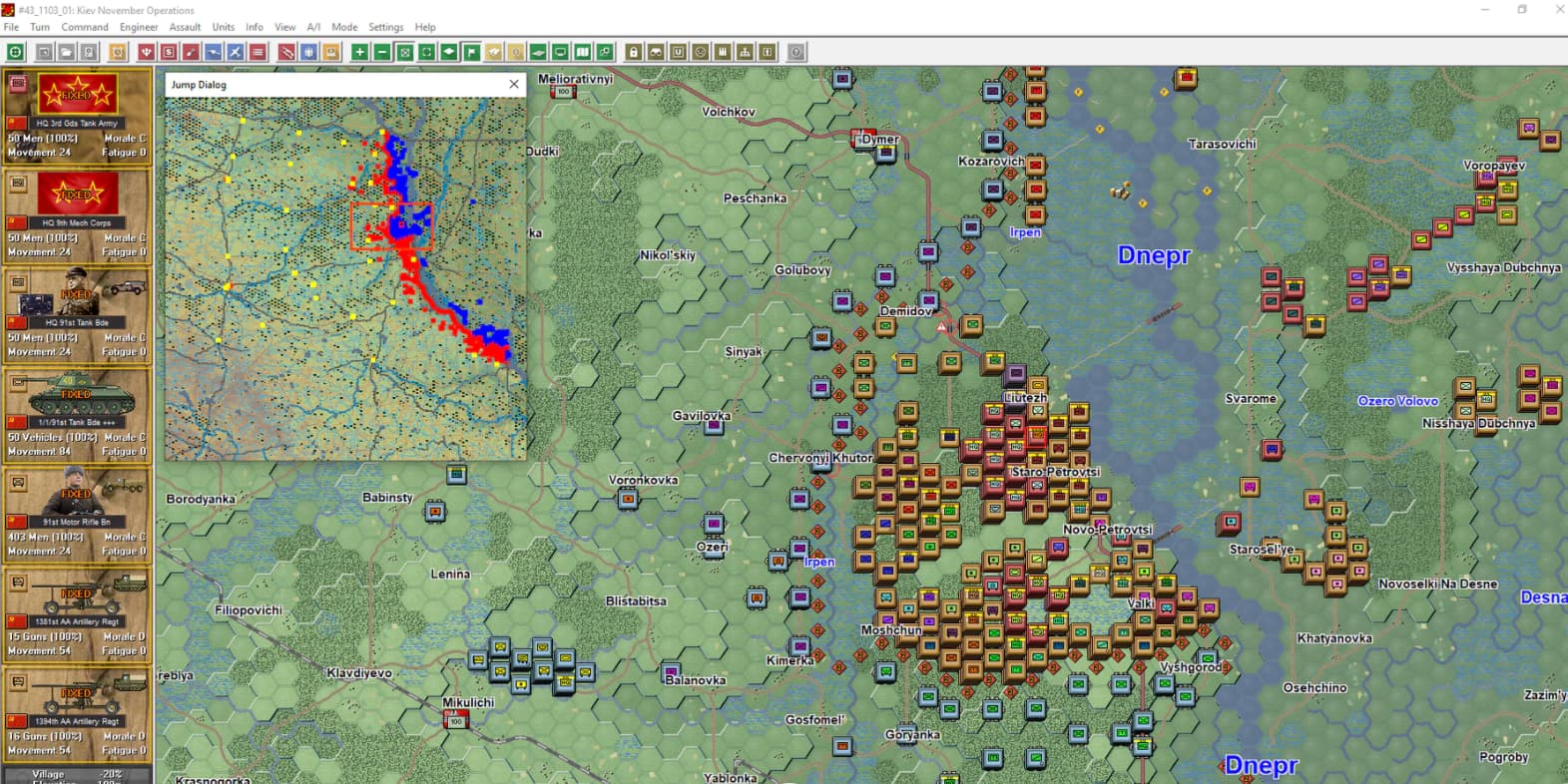Click the Dymer town label on map
Image resolution: width=1568 pixels, height=784 pixels.
(x=880, y=140)
